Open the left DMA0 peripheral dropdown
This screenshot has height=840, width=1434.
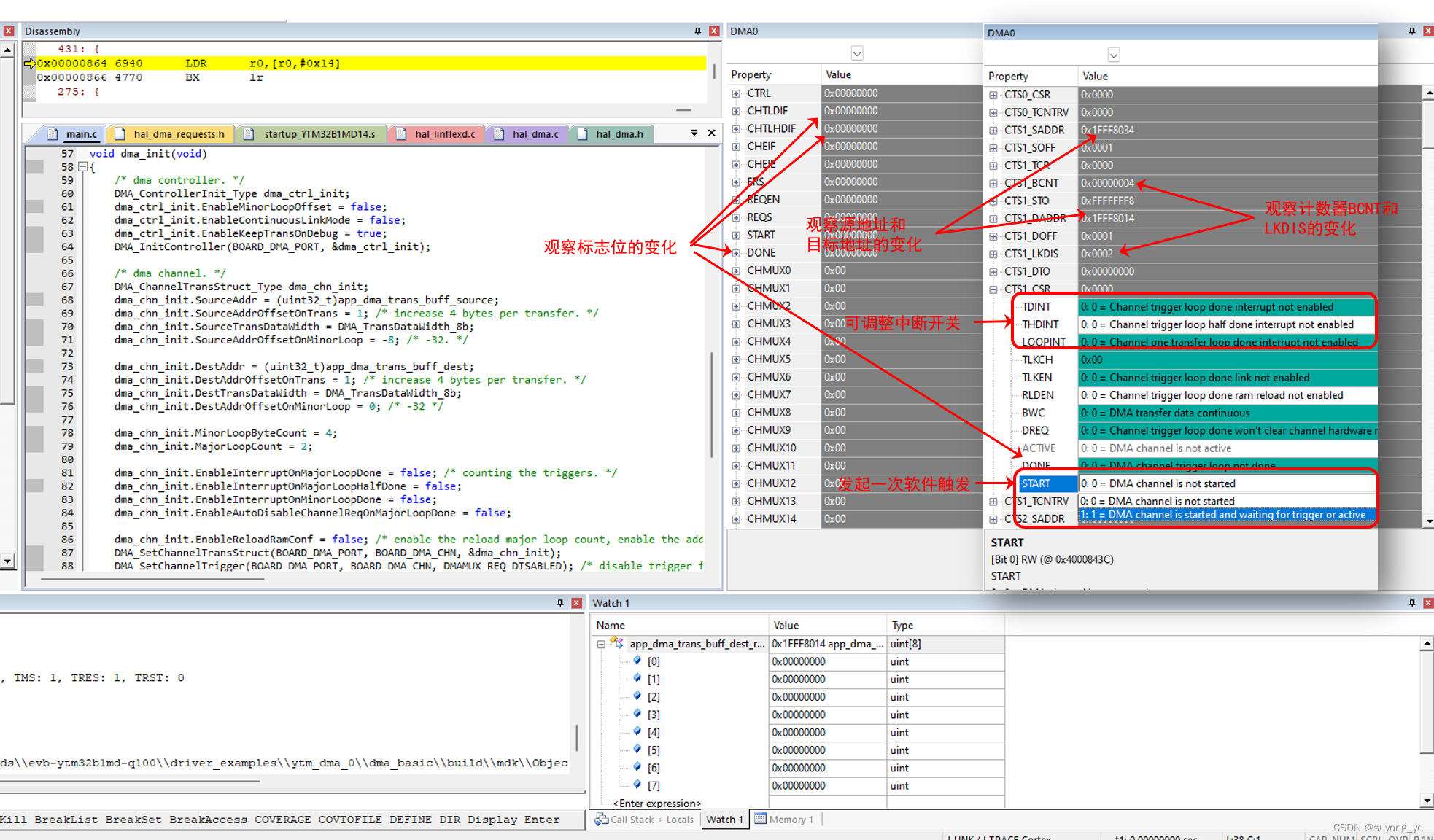[x=857, y=53]
